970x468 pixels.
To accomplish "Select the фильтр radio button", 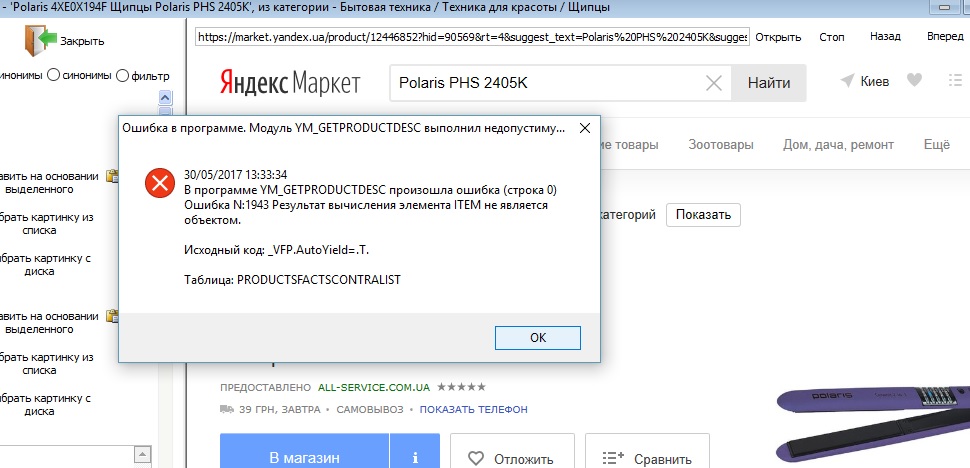I will [x=122, y=76].
